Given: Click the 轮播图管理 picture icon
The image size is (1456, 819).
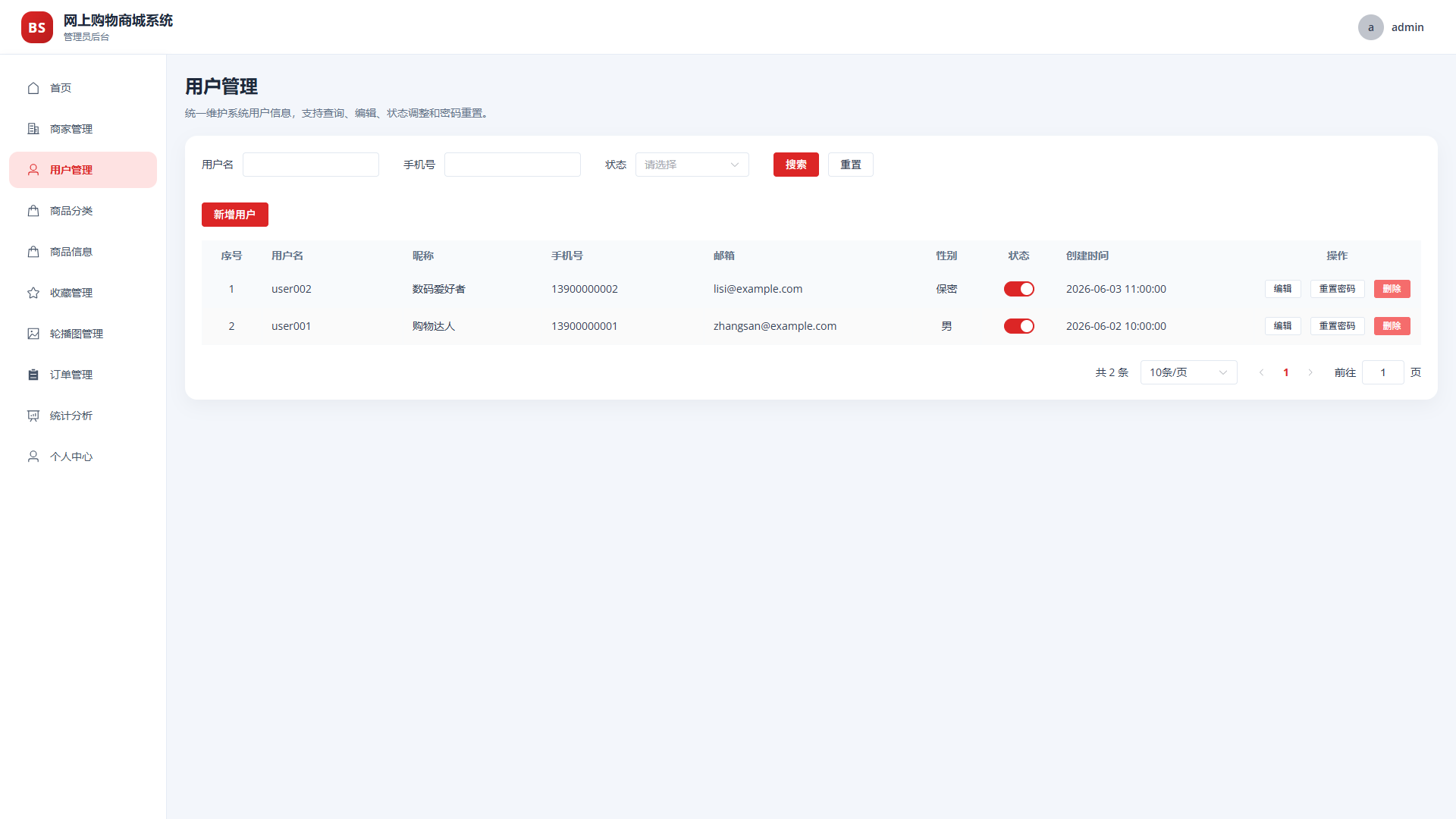Looking at the screenshot, I should coord(33,334).
